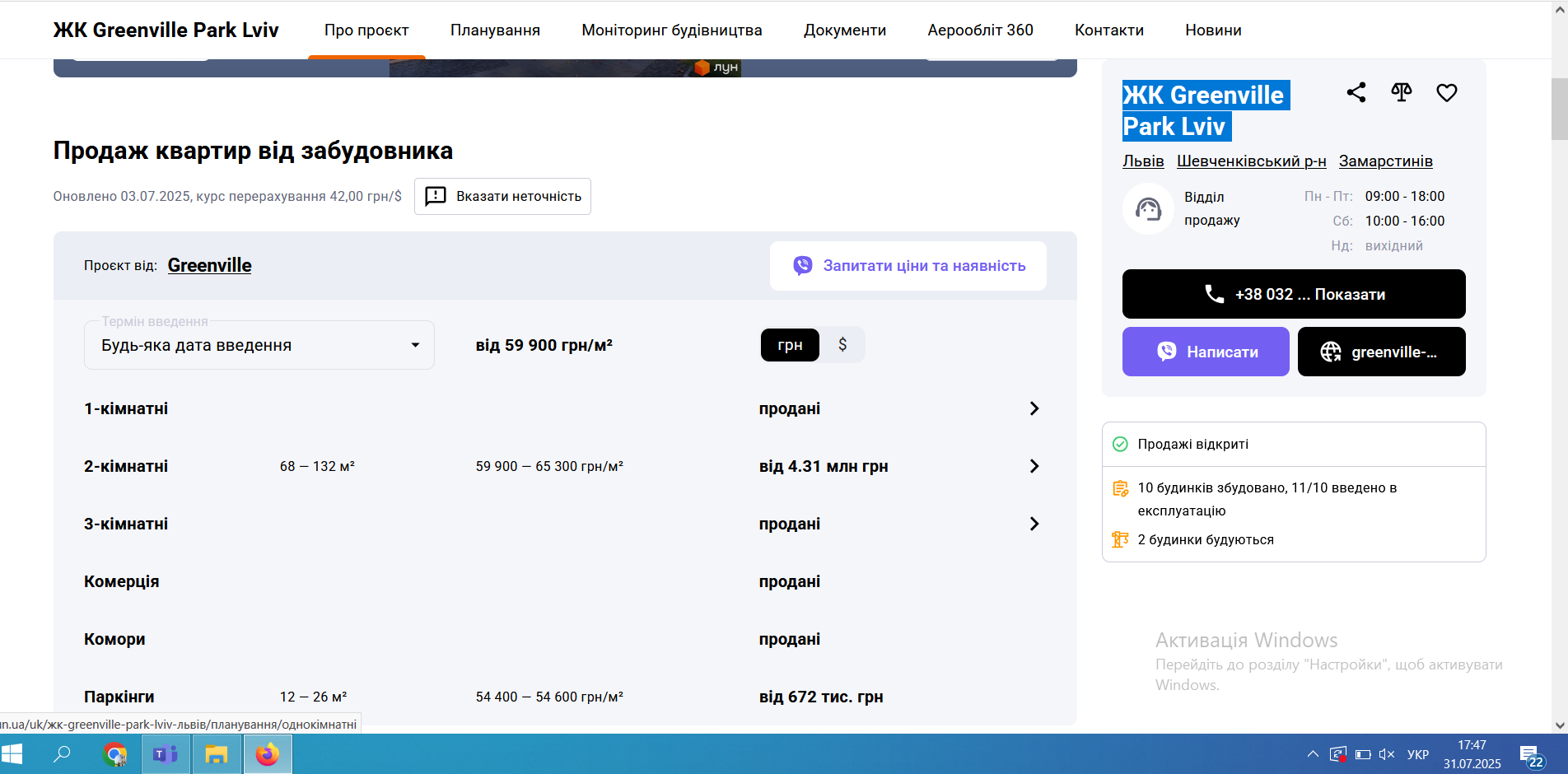Launch Chrome from the taskbar
1568x774 pixels.
[115, 754]
